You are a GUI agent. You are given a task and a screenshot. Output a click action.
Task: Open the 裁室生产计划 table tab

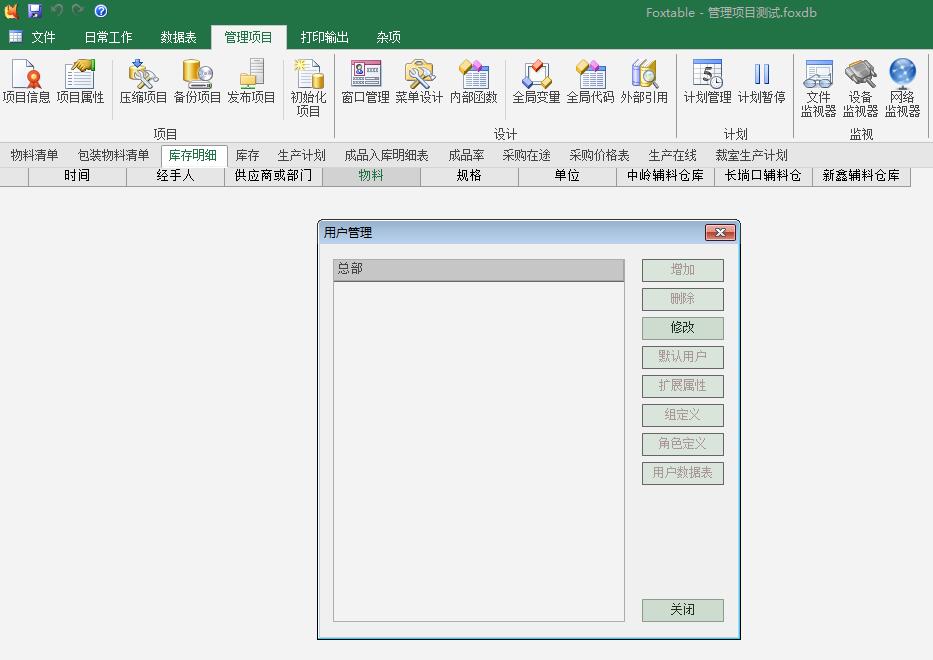(752, 155)
